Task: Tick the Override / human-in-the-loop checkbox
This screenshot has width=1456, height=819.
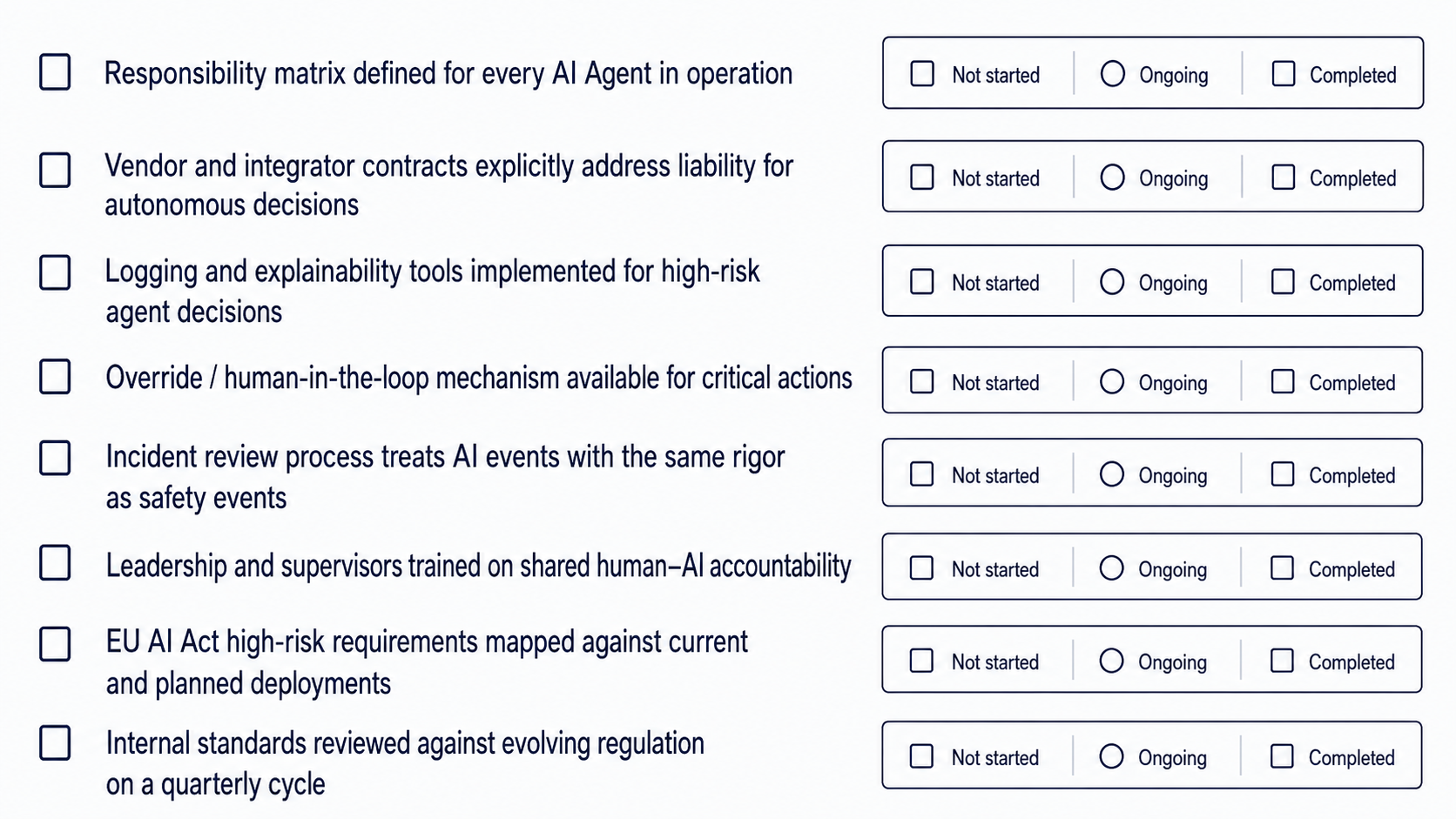Action: pyautogui.click(x=55, y=377)
